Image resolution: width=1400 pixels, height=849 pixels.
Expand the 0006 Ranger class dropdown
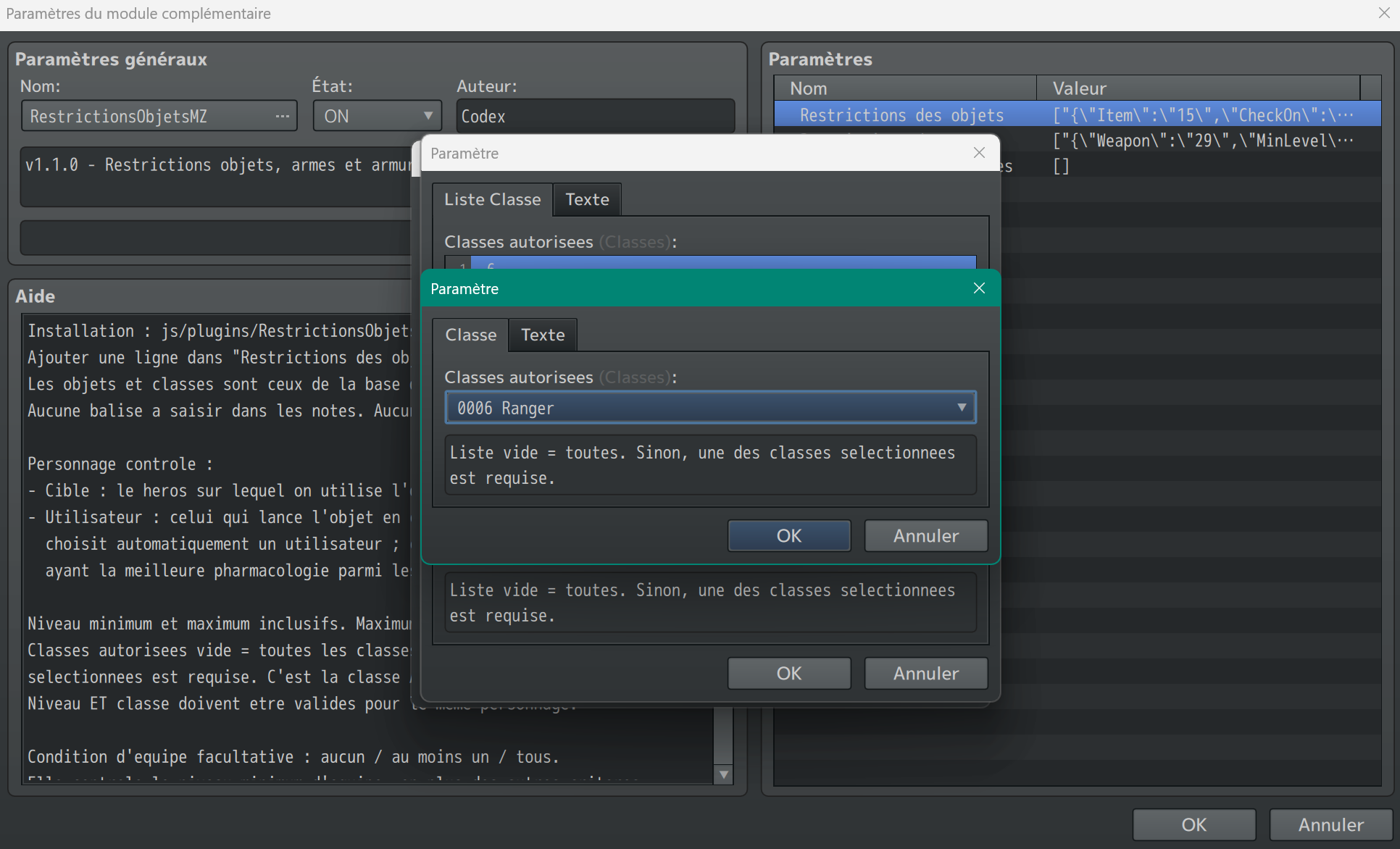[x=710, y=408]
